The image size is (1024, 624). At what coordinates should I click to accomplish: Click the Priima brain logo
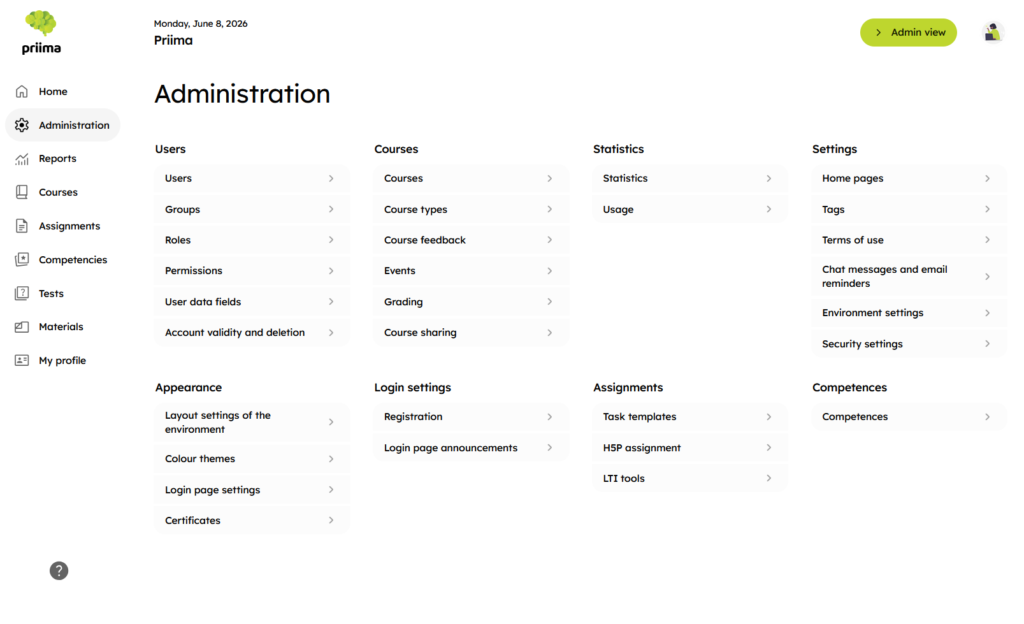pos(41,24)
